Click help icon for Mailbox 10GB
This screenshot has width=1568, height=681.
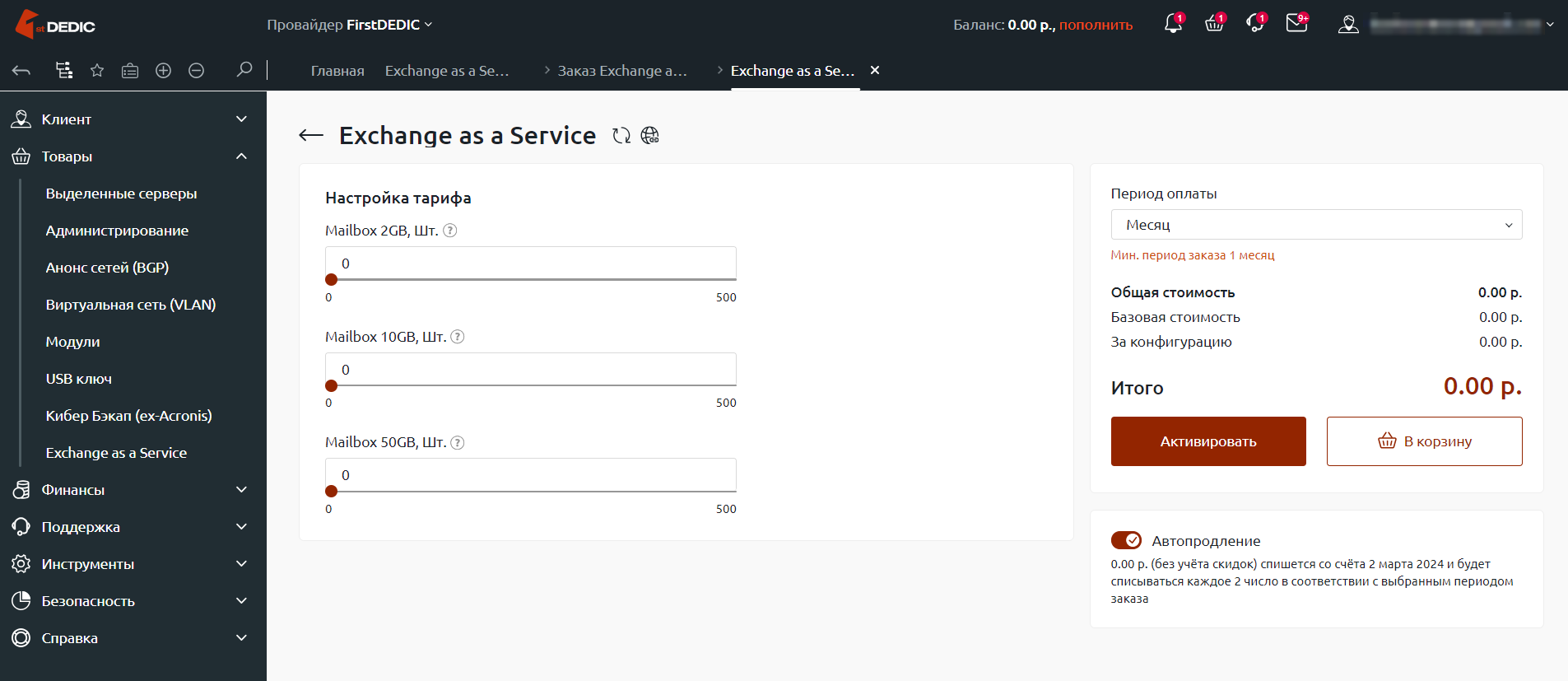(x=458, y=337)
